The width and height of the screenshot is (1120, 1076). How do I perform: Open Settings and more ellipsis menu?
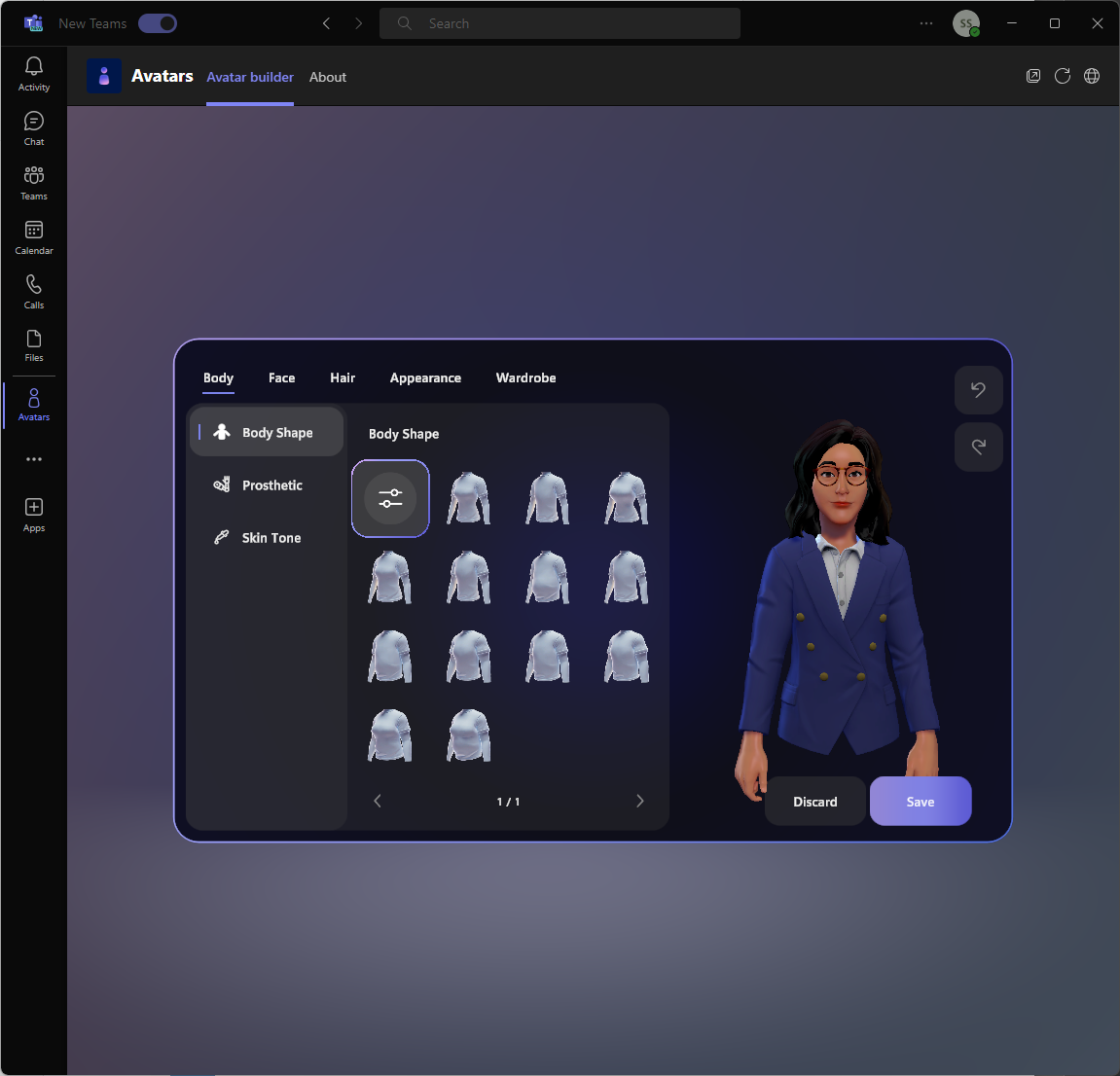point(925,23)
